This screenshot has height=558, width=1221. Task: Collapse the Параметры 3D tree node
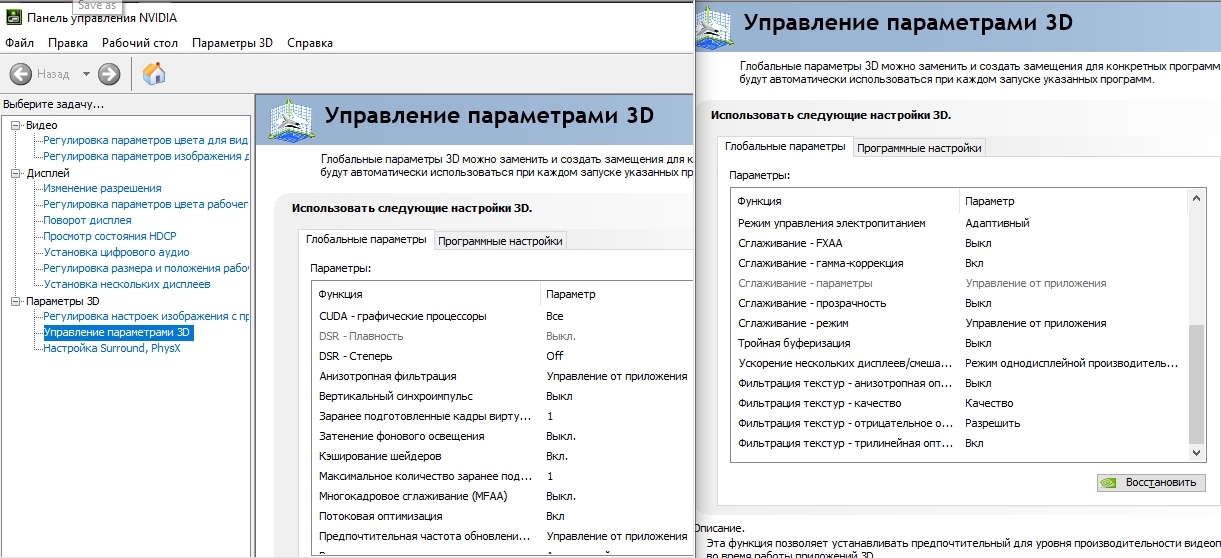pyautogui.click(x=16, y=301)
